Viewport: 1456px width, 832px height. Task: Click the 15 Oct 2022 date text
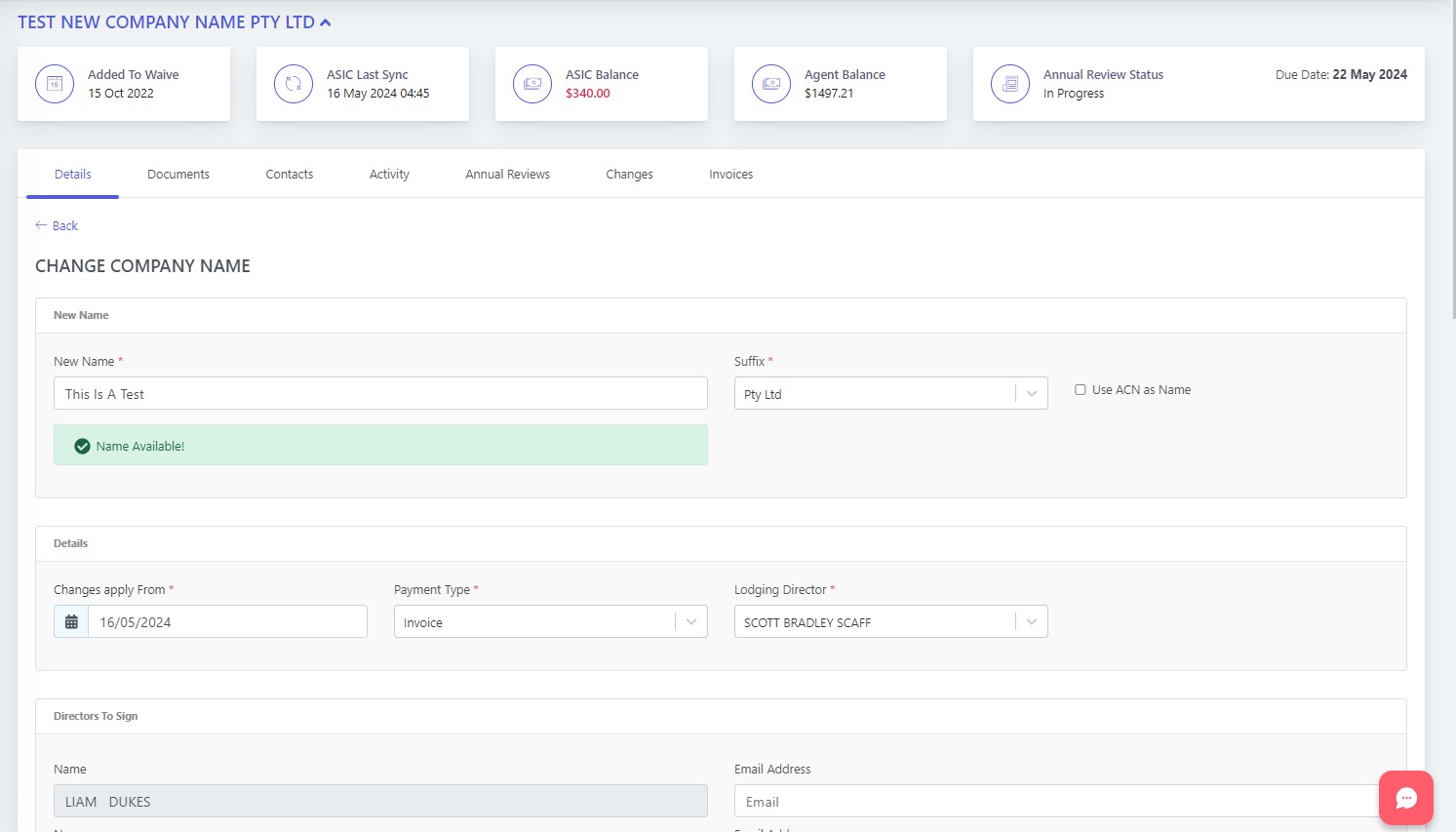pyautogui.click(x=121, y=94)
